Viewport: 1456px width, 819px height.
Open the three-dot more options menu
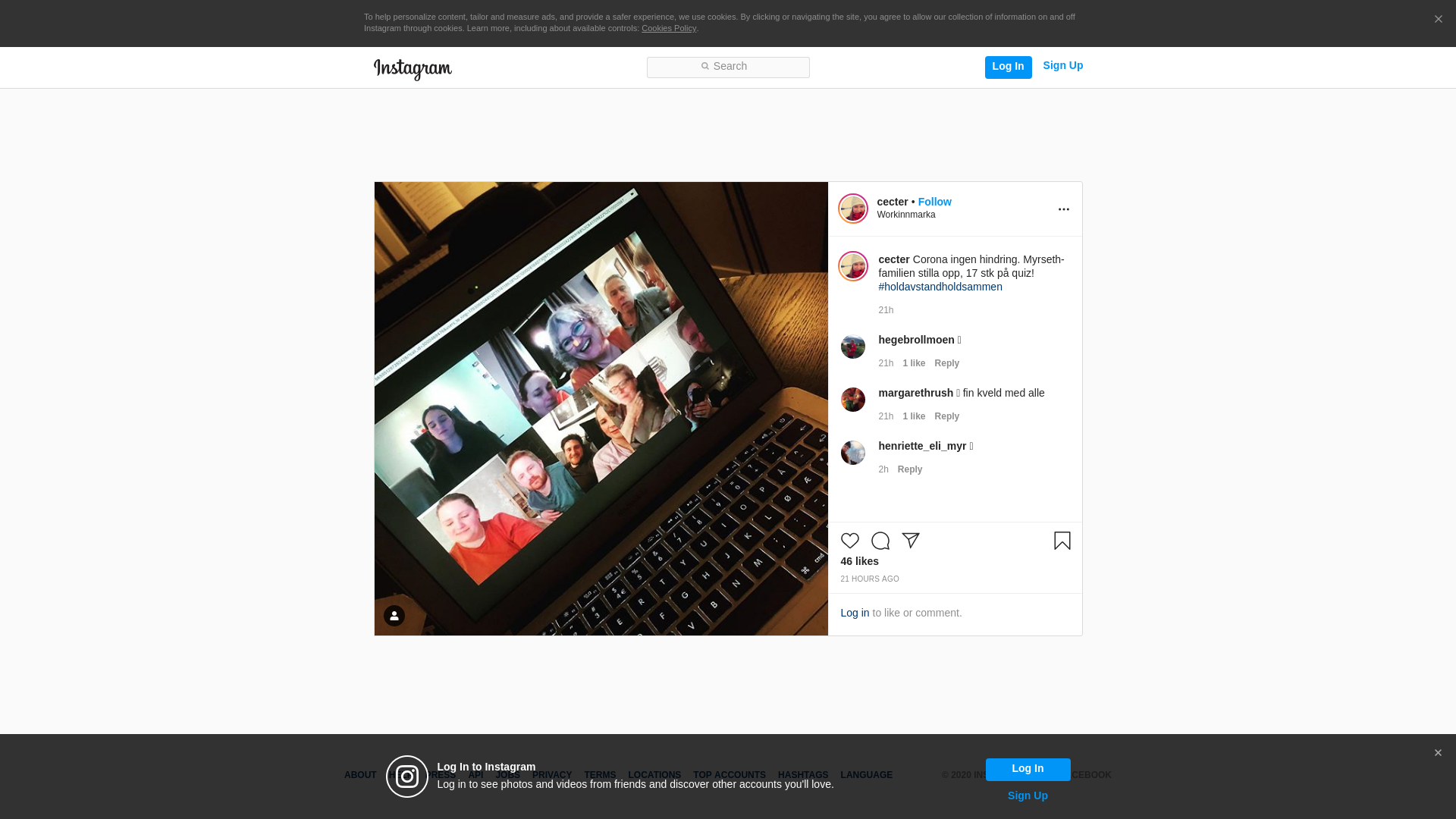coord(1063,209)
